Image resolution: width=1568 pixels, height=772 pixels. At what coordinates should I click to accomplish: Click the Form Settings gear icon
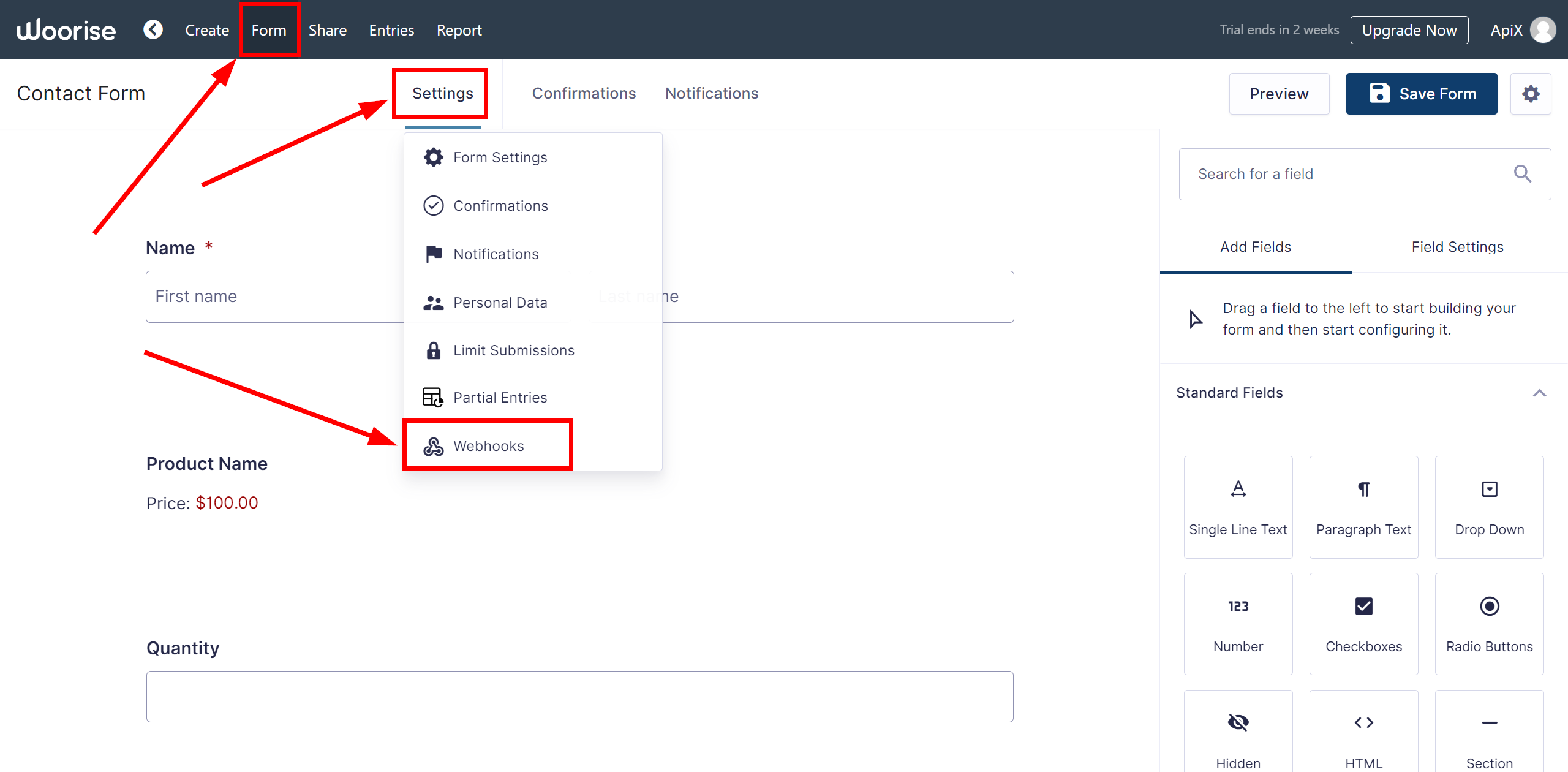pos(433,157)
